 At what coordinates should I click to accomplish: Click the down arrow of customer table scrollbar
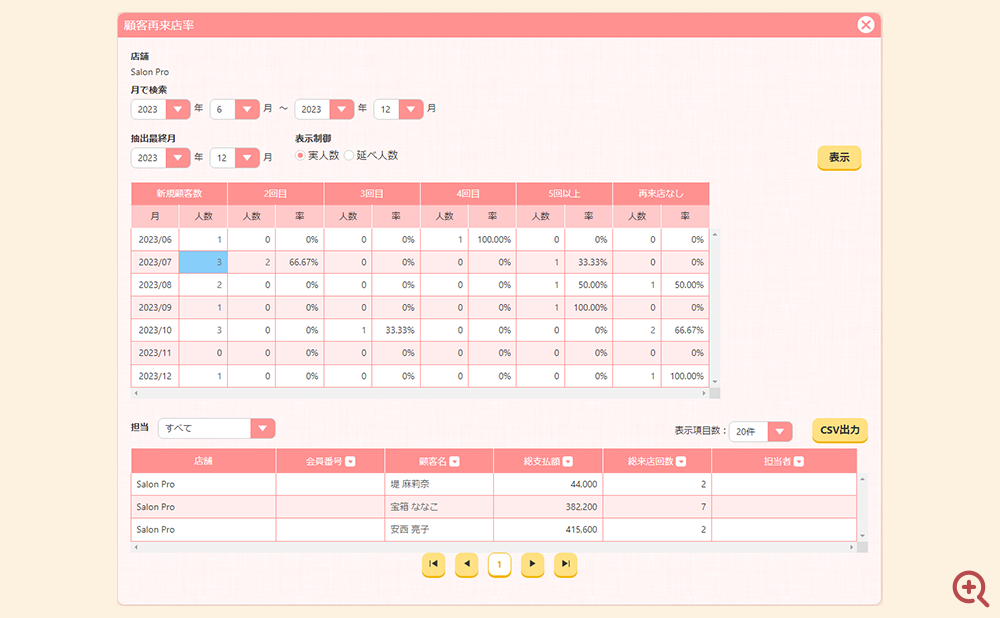(x=862, y=536)
